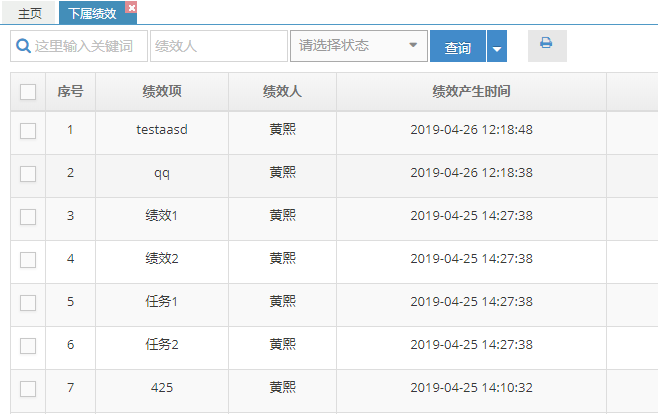Click the search magnifier icon
This screenshot has width=658, height=414.
[23, 46]
